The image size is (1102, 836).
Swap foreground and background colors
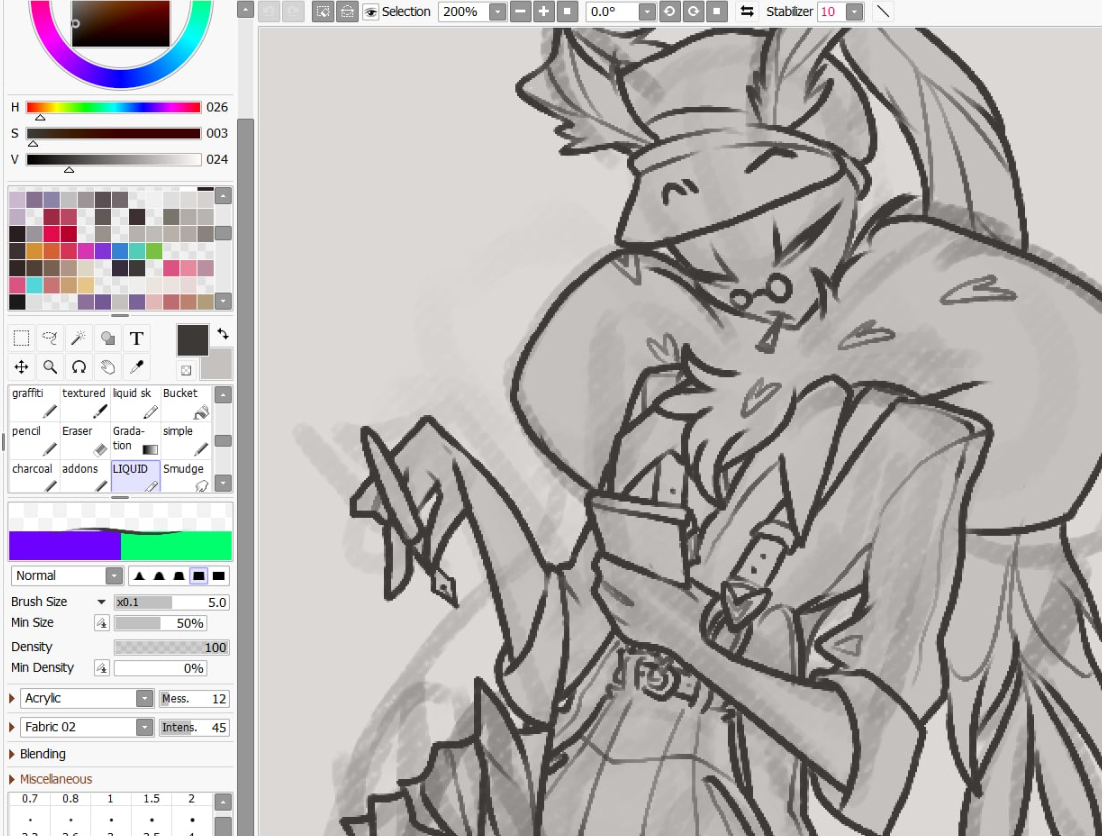pos(222,334)
